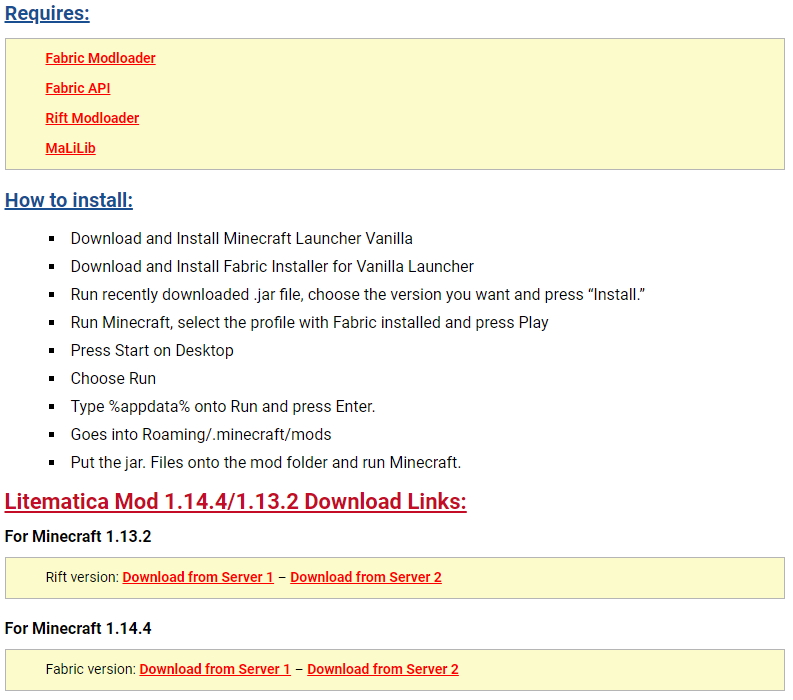
Task: Click the Roaming/.minecraft/mods step text
Action: coord(201,434)
